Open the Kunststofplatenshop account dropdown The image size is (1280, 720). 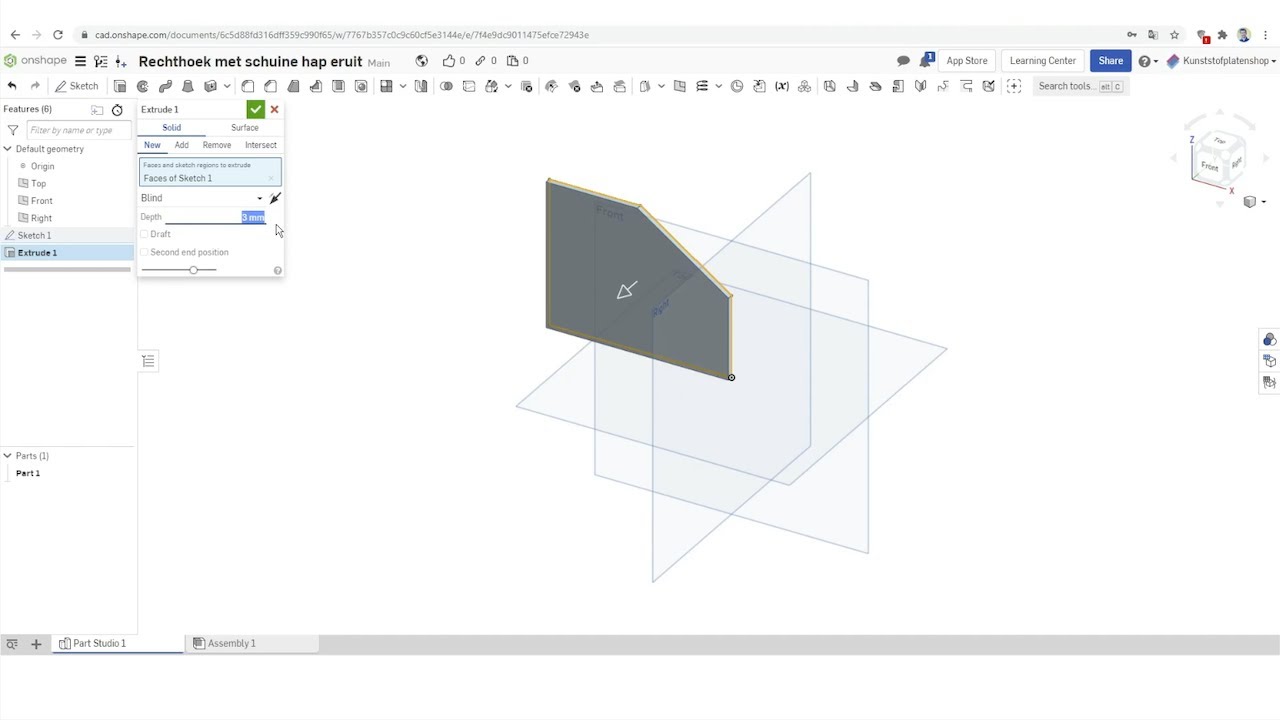[x=1222, y=61]
